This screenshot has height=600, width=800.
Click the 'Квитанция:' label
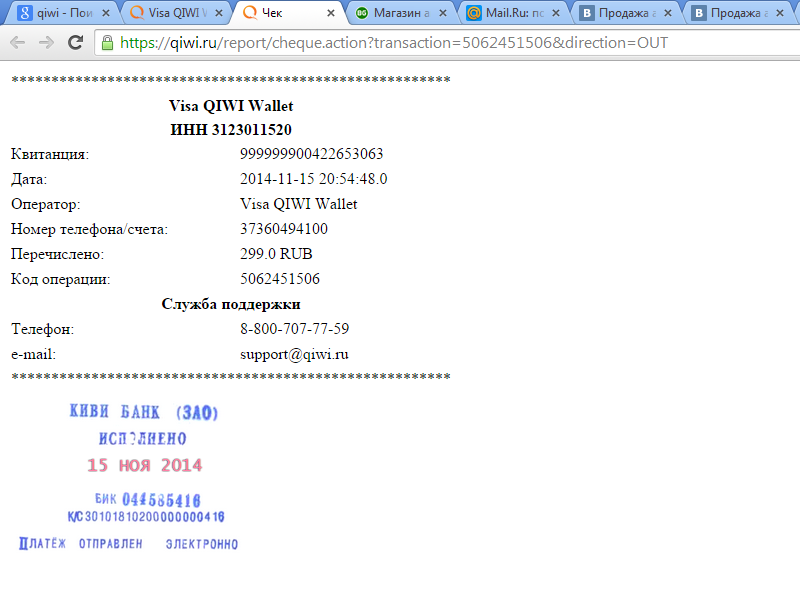50,154
